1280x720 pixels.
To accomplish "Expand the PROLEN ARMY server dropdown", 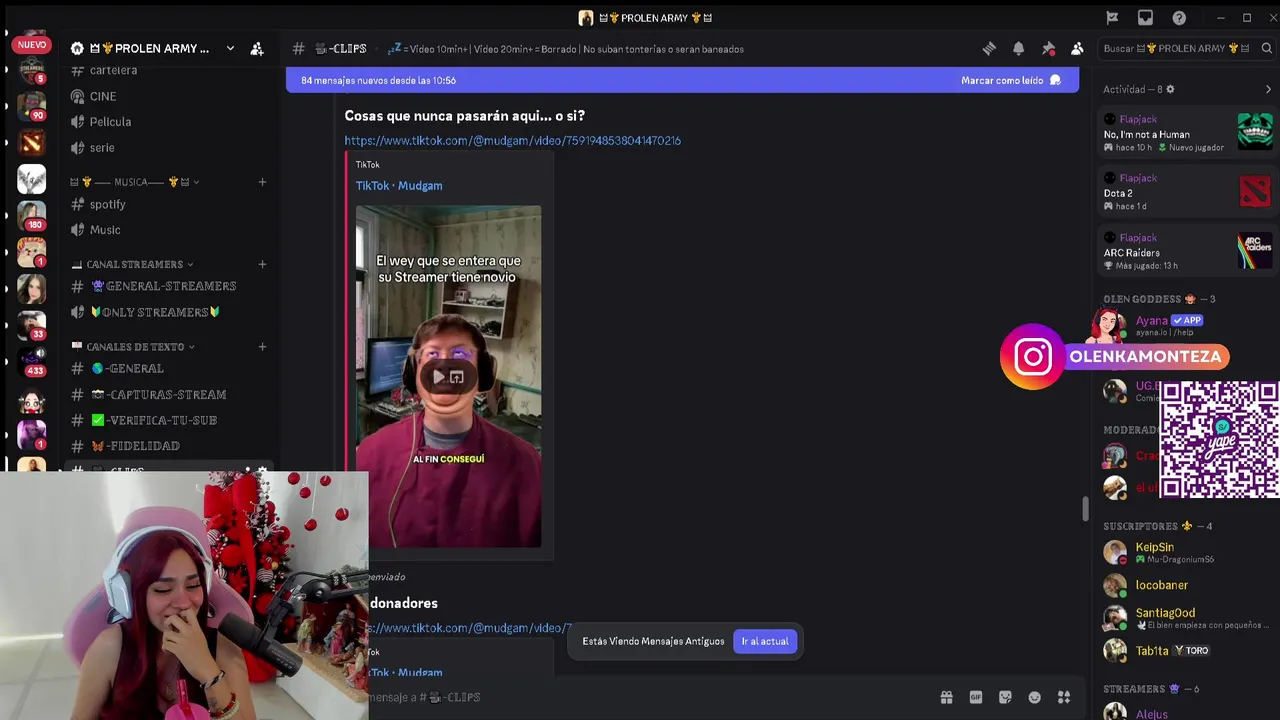I will click(230, 48).
